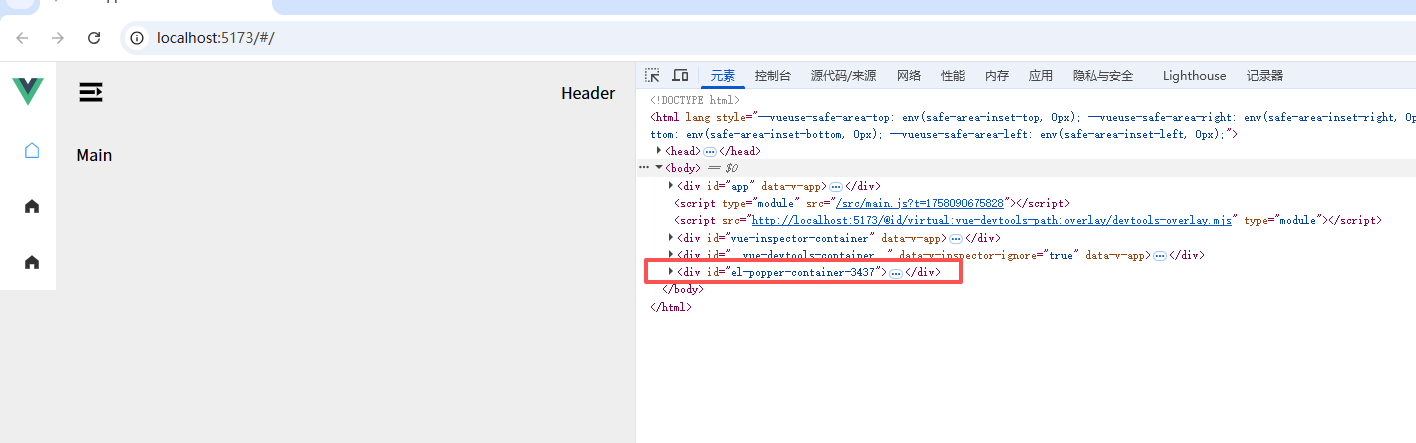
Task: Open the 元素 tab in DevTools
Action: (x=722, y=76)
